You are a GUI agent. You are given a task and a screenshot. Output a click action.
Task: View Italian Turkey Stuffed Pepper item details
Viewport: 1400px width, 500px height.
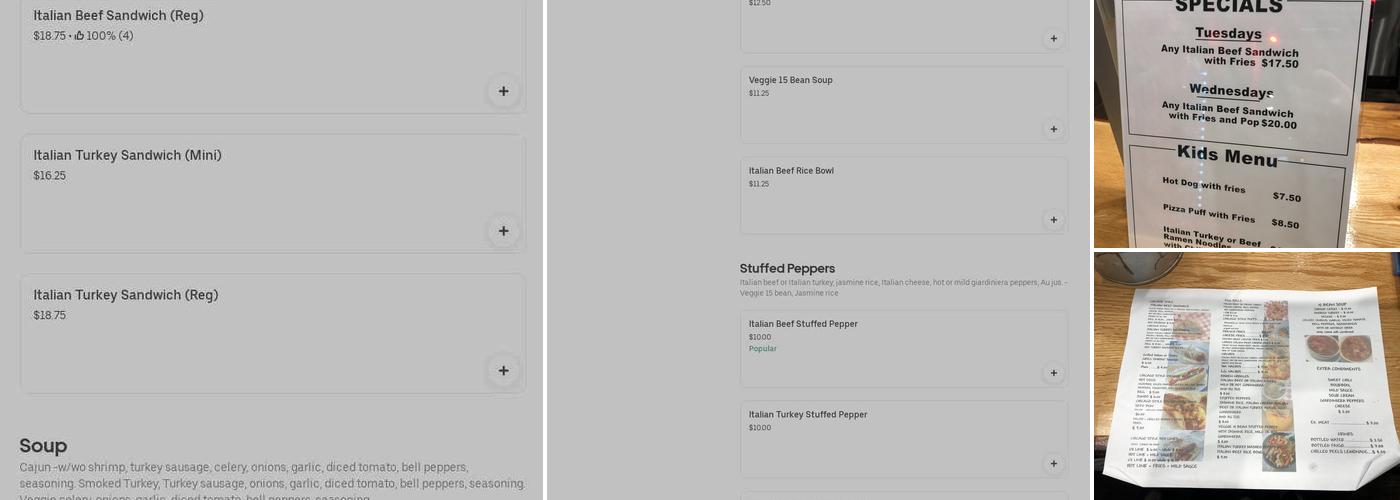pos(807,415)
